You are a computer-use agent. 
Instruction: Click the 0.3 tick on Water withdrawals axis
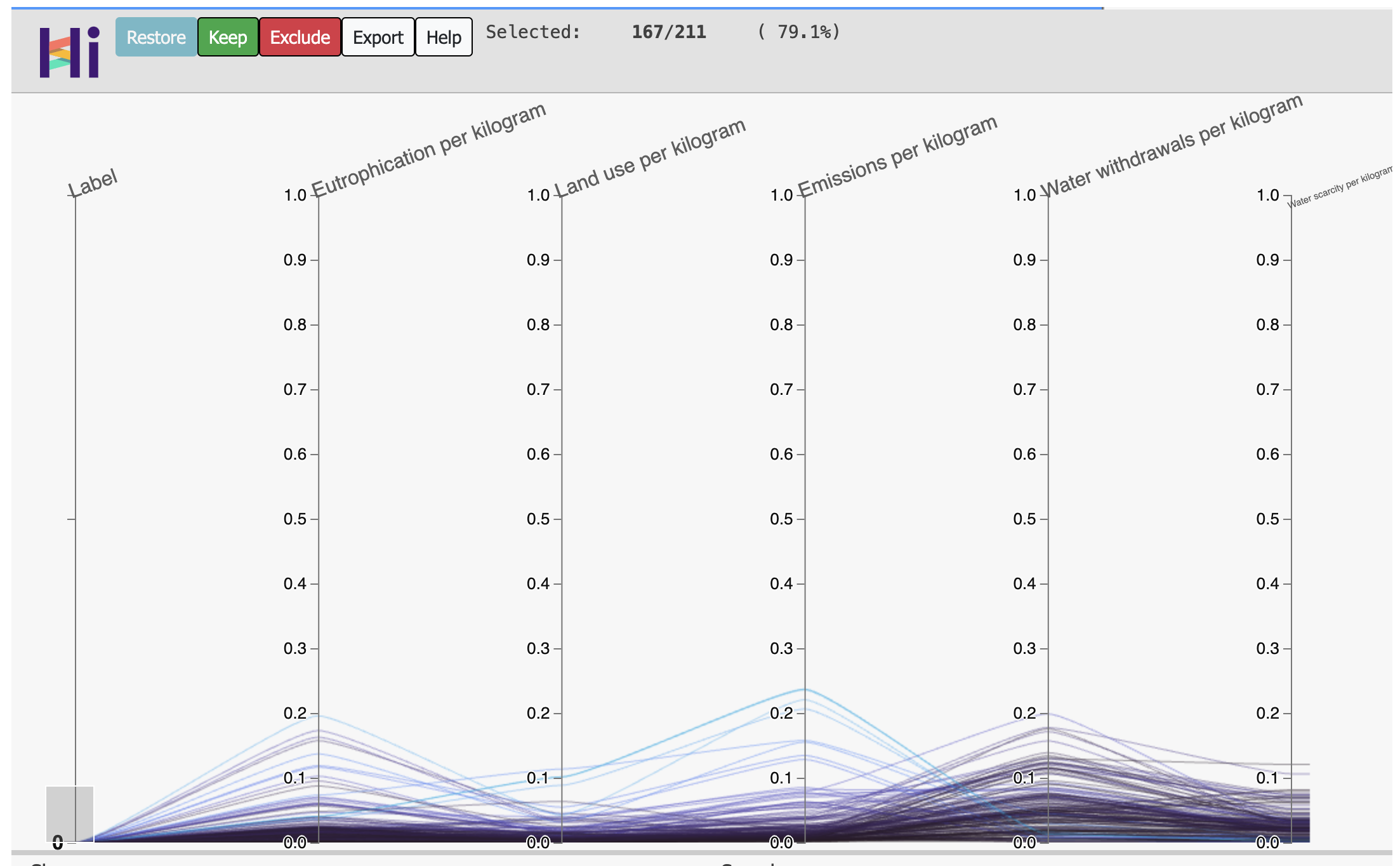(x=1024, y=649)
